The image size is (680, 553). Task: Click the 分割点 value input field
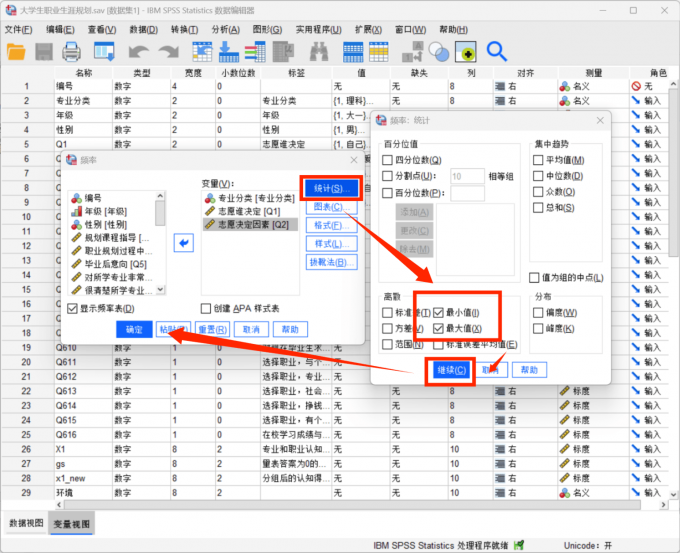coord(467,176)
